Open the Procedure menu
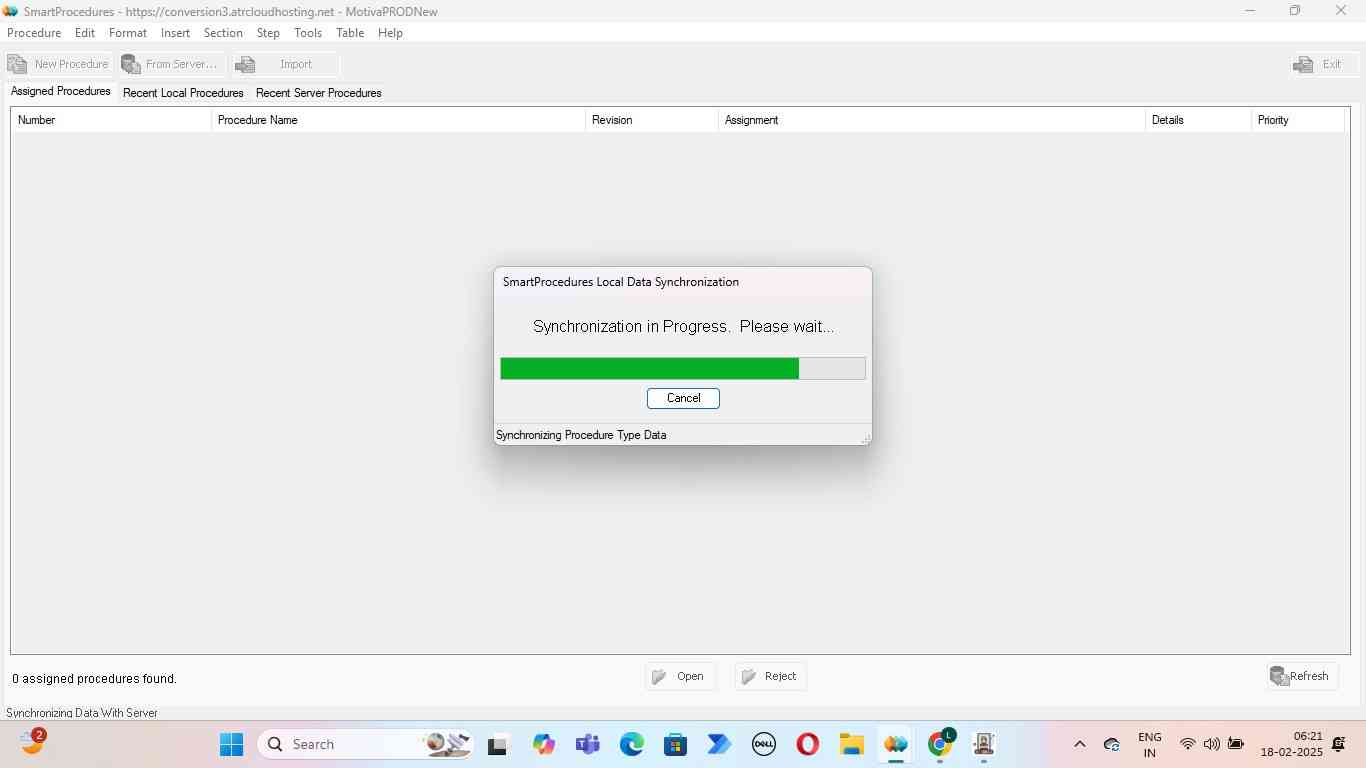Image resolution: width=1366 pixels, height=768 pixels. 34,33
